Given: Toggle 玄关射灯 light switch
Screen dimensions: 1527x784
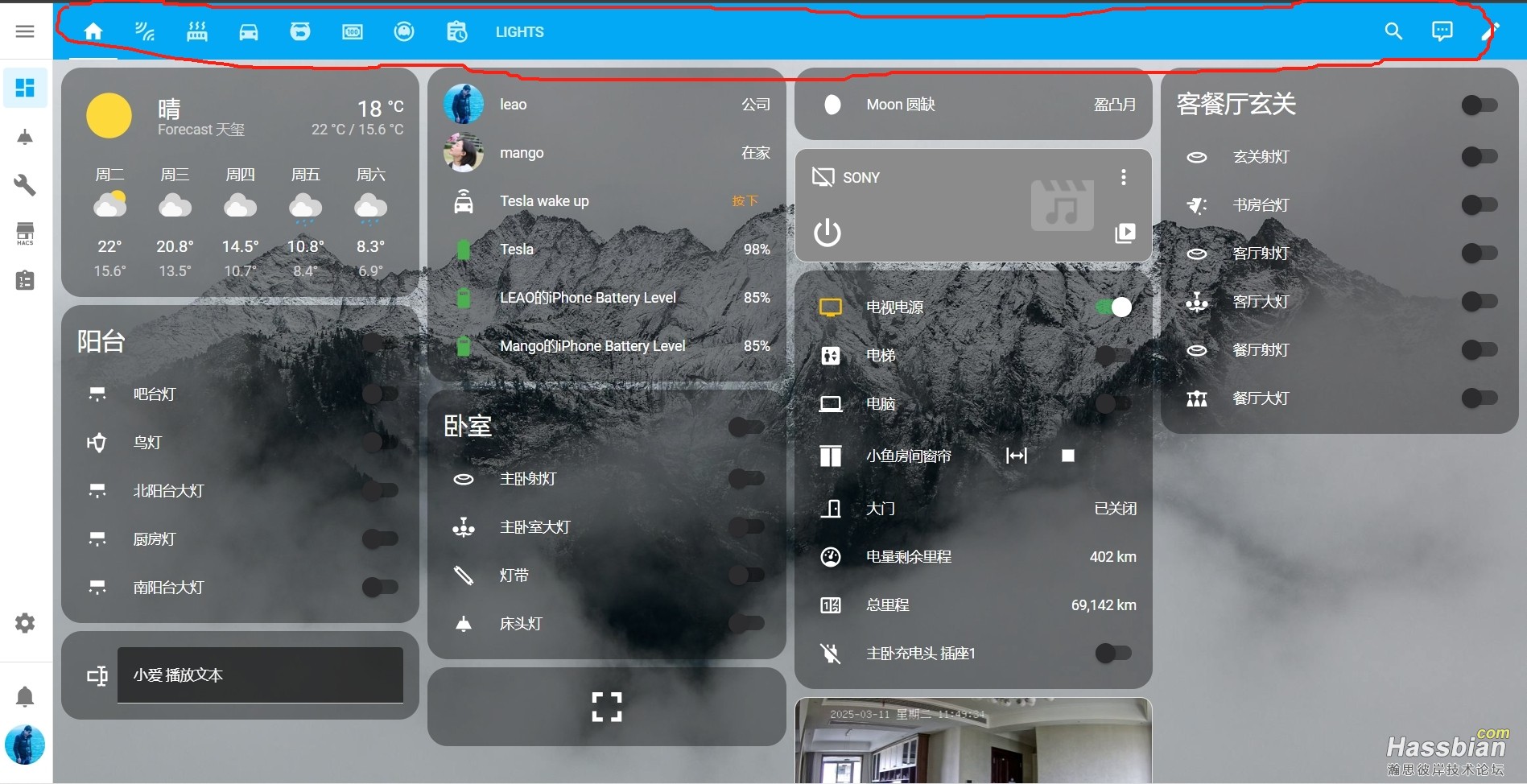Looking at the screenshot, I should (x=1480, y=156).
